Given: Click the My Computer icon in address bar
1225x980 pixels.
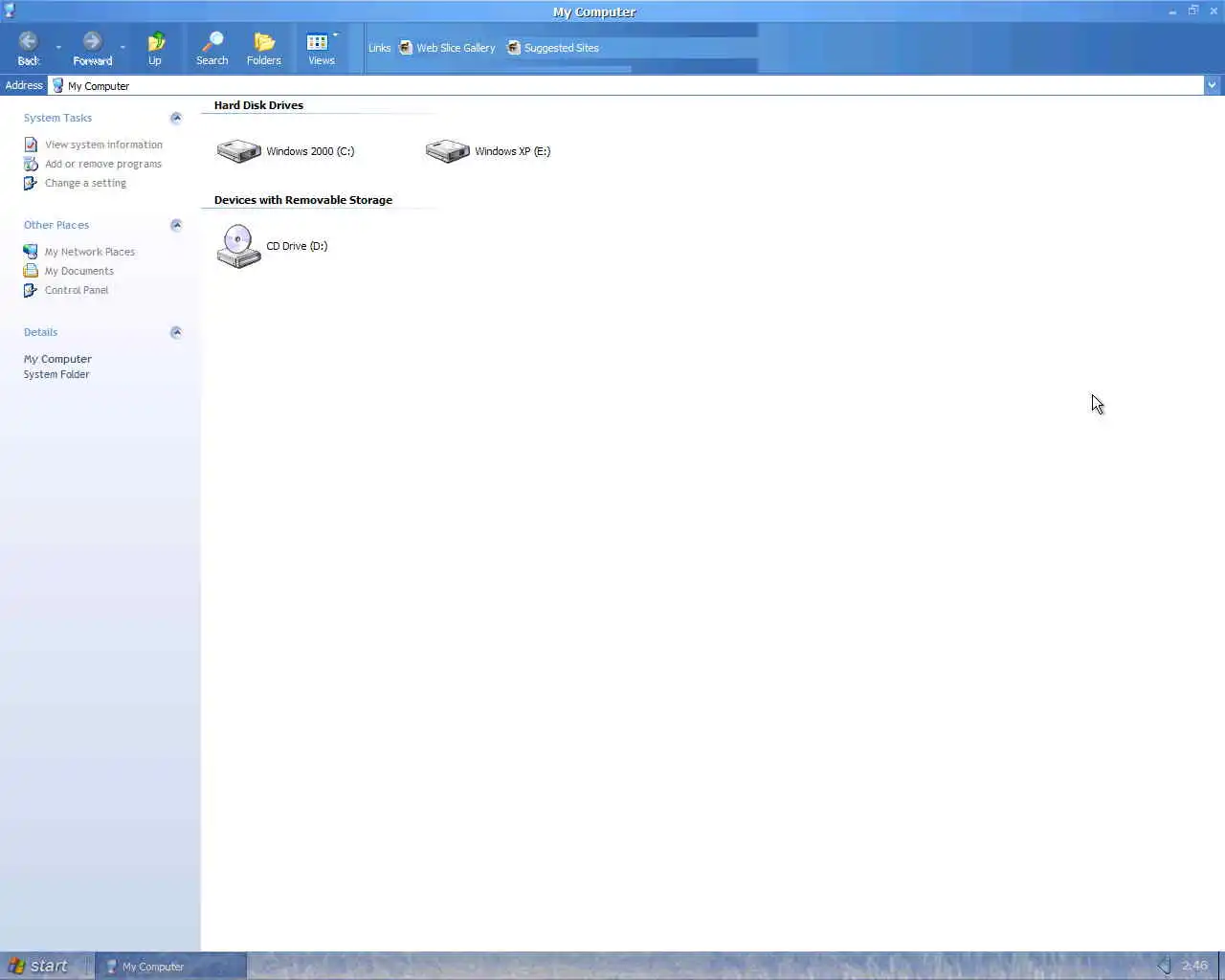Looking at the screenshot, I should point(57,85).
